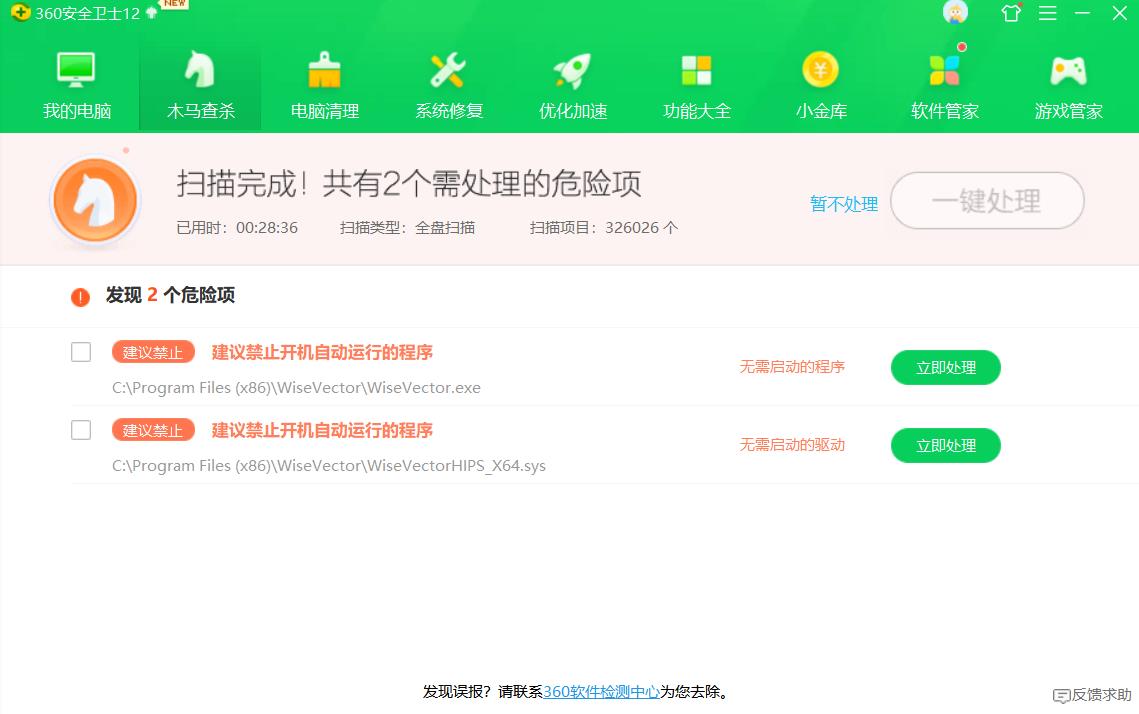Screen dimensions: 1139x714
Task: Open the 游戏管家 gamepad icon
Action: (x=1069, y=70)
